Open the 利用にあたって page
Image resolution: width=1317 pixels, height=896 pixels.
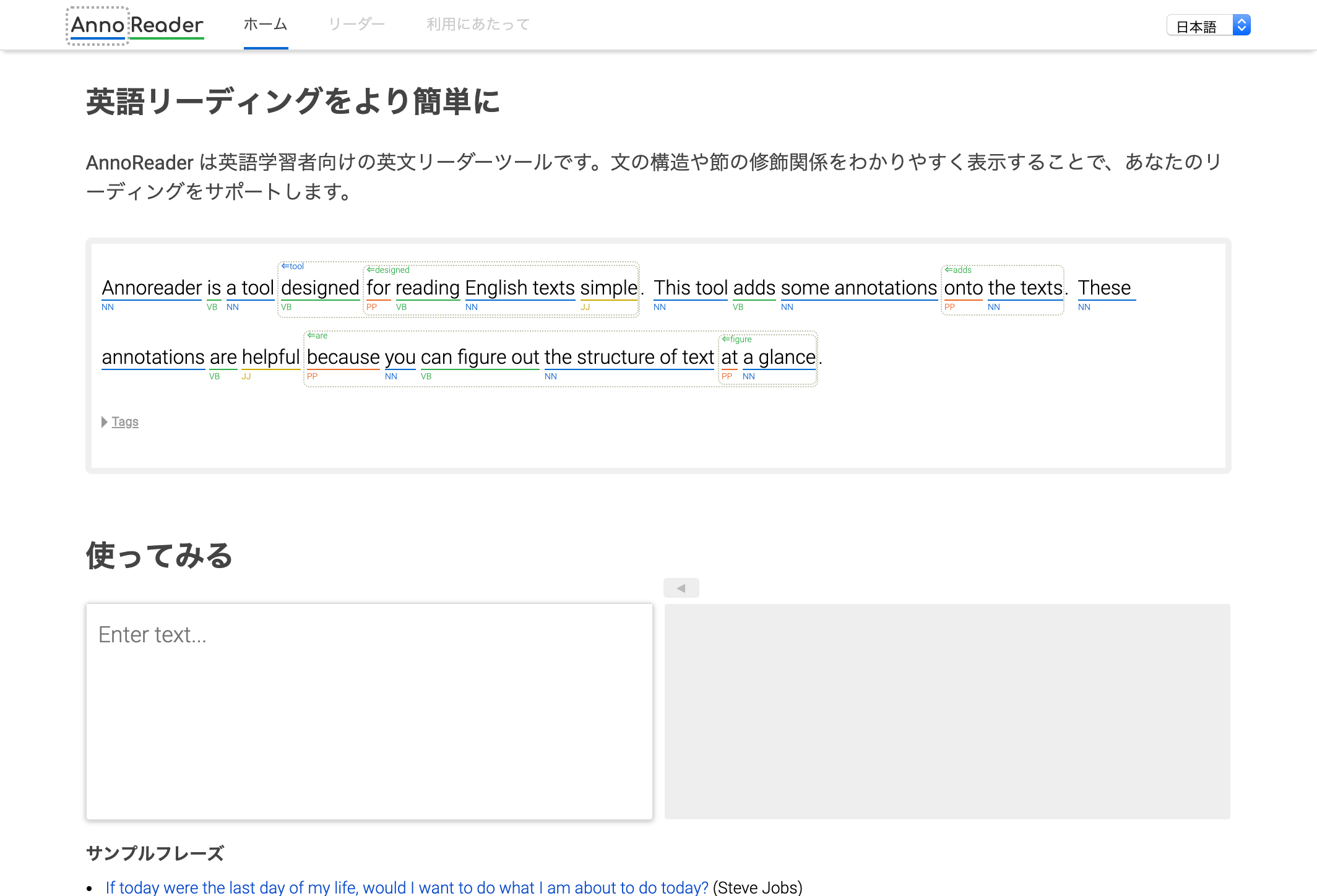478,24
